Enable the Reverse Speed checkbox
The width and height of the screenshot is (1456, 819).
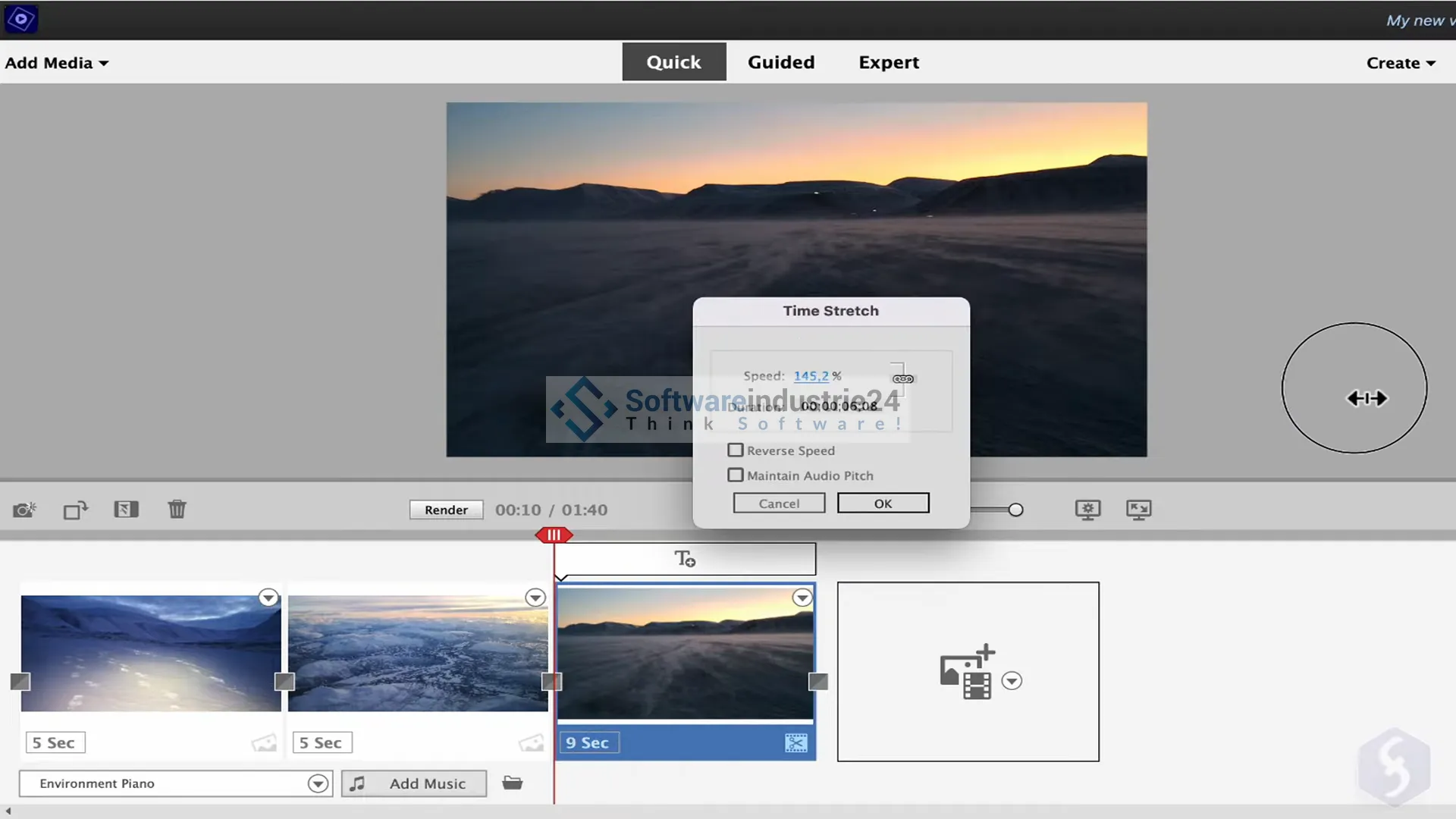coord(735,450)
